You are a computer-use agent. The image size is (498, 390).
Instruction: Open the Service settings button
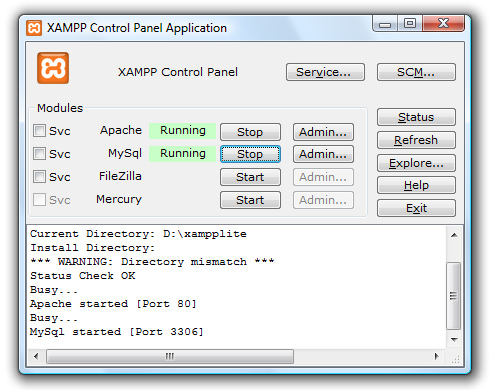pos(325,72)
